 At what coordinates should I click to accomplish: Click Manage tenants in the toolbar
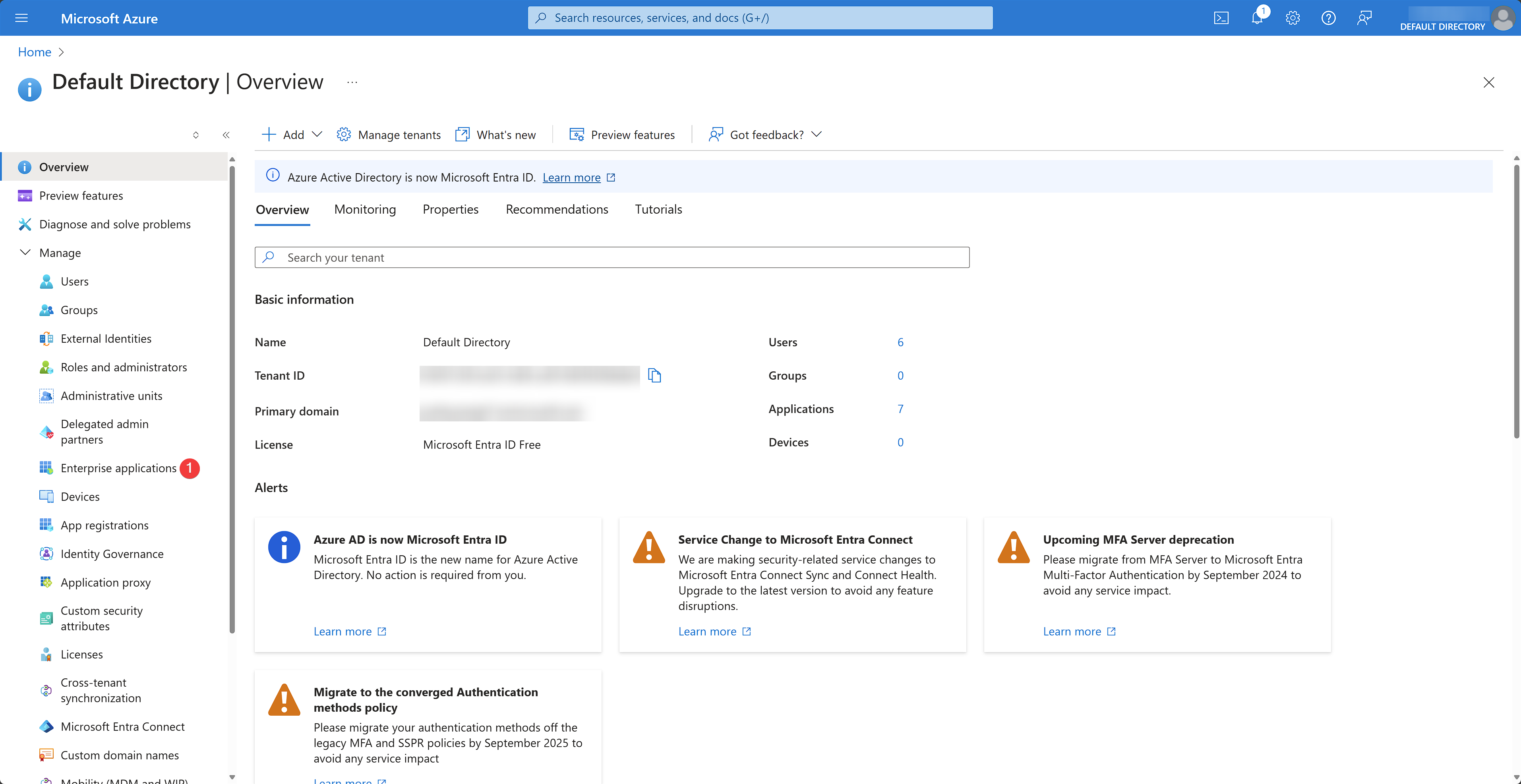389,135
